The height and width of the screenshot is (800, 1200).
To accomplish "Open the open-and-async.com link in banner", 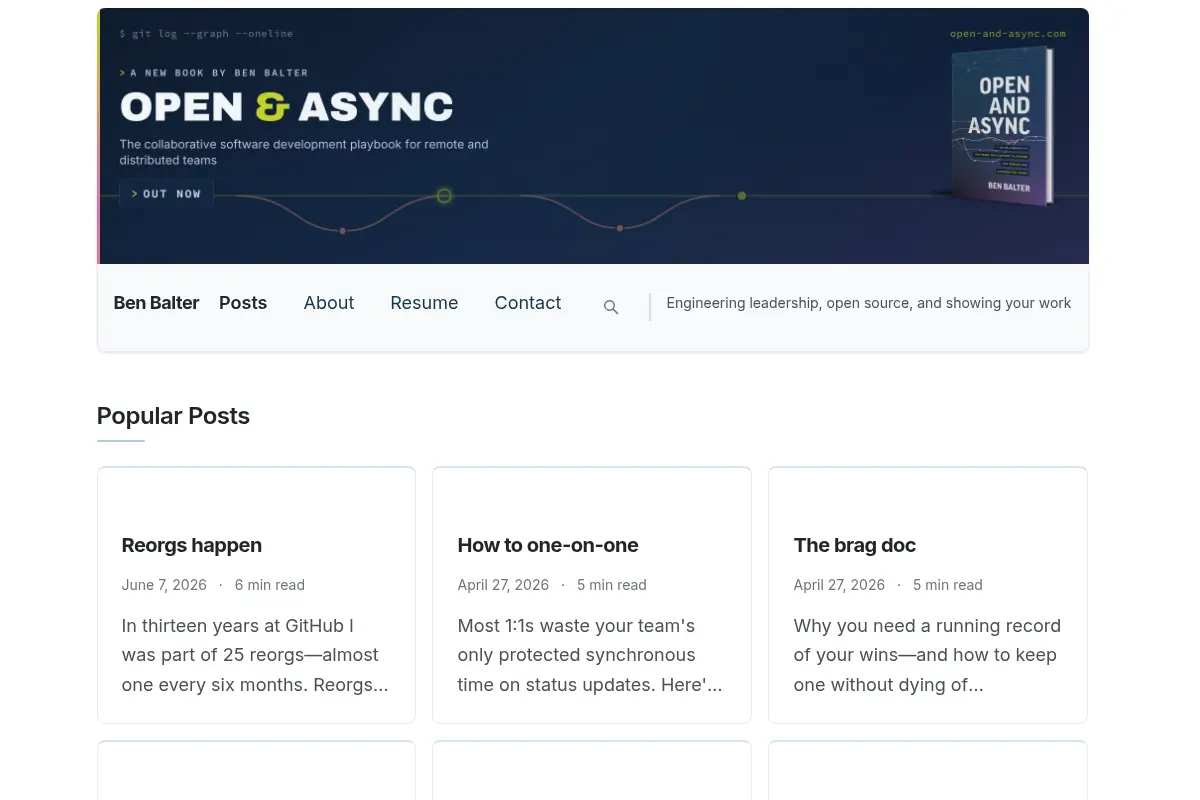I will point(1007,33).
